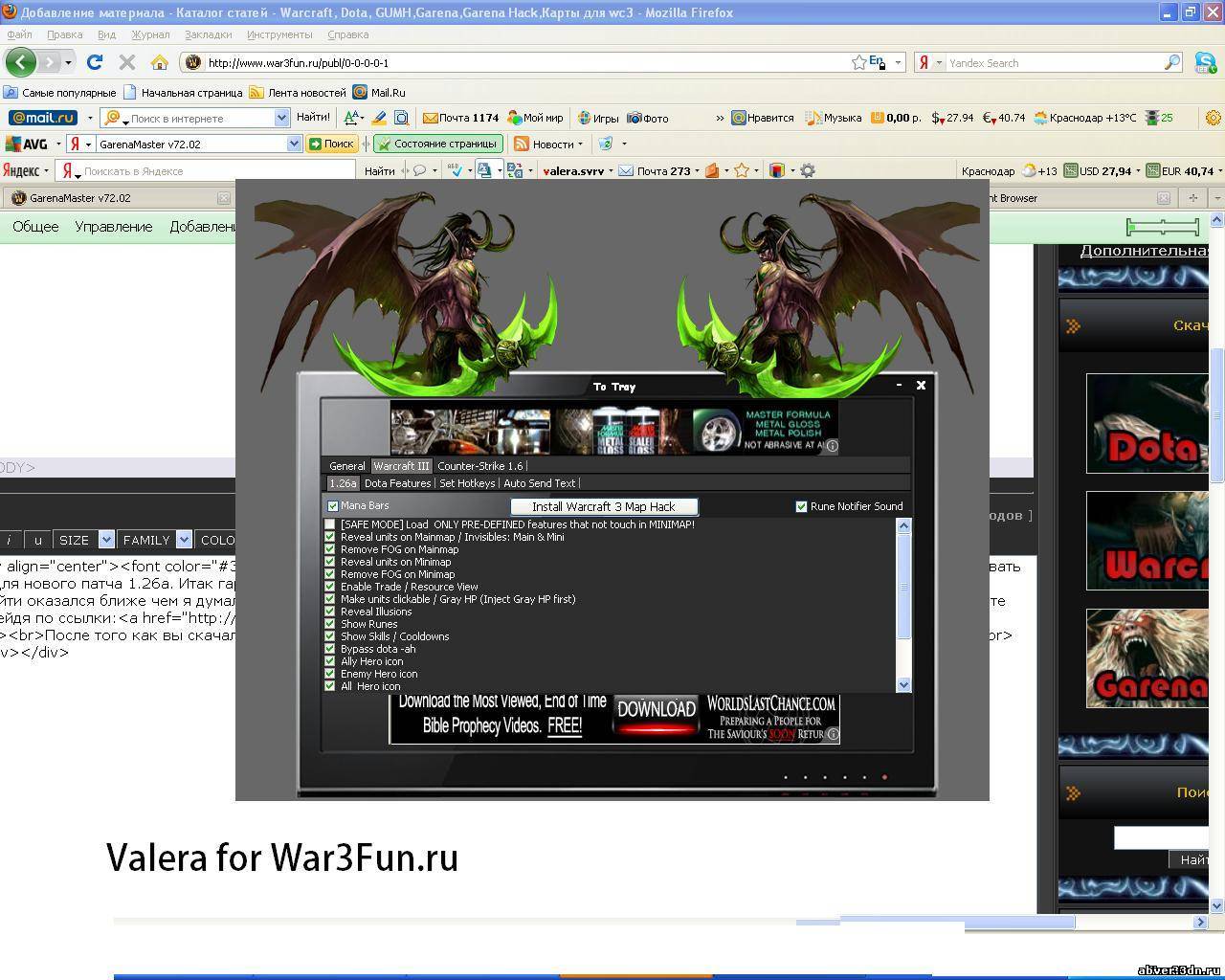This screenshot has width=1225, height=980.
Task: Check Почта 1174 mail icon
Action: 460,118
